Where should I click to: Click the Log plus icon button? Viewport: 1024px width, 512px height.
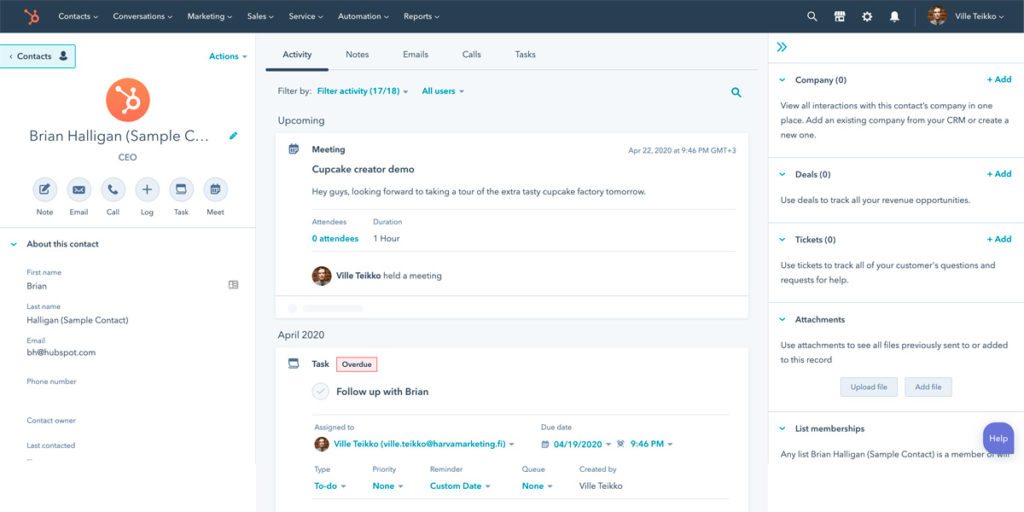coord(147,189)
